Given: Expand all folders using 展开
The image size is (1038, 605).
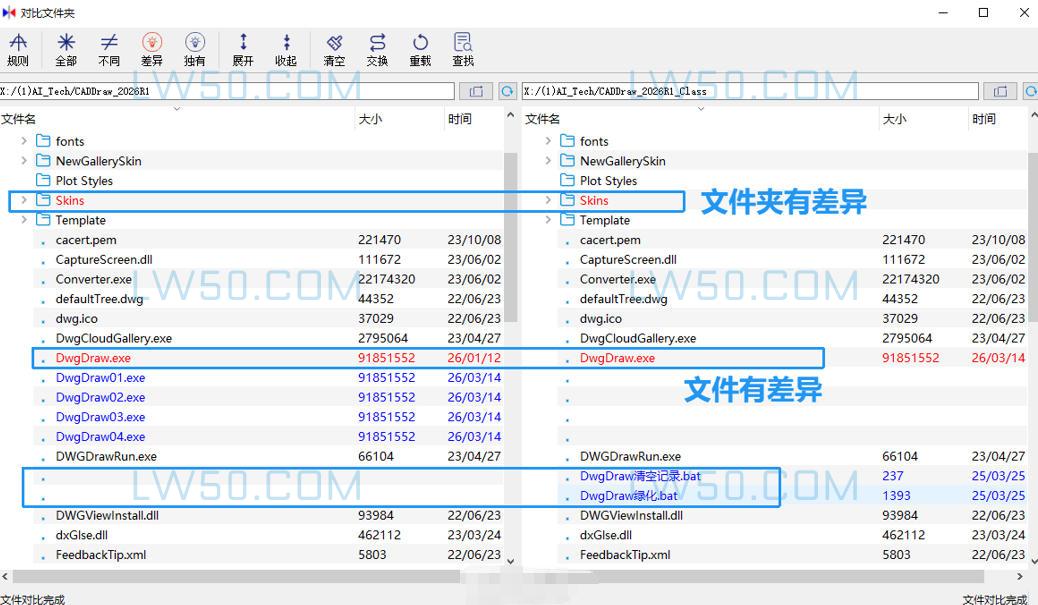Looking at the screenshot, I should [x=242, y=47].
